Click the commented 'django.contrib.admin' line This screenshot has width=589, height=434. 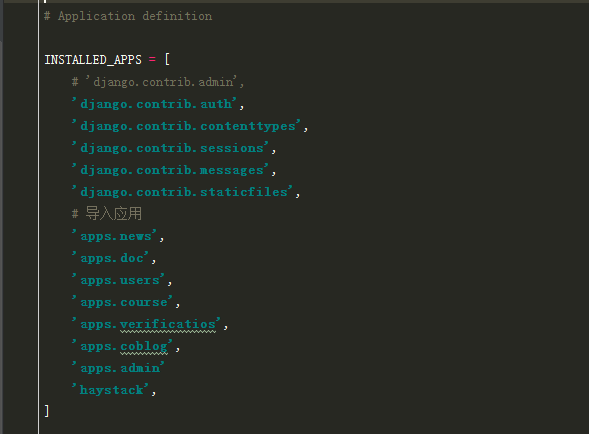pyautogui.click(x=158, y=82)
